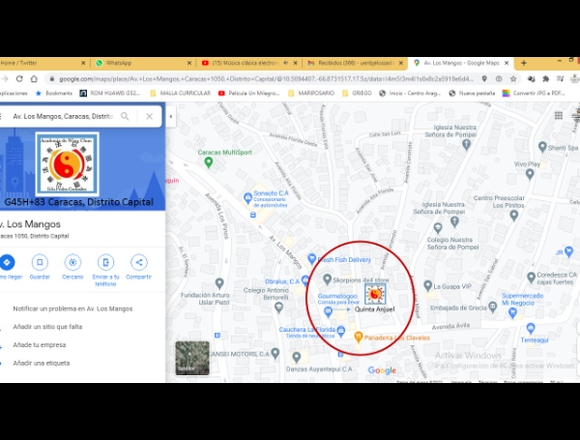Open MARIPOSARIO bookmark folder
580x440 pixels.
(311, 93)
